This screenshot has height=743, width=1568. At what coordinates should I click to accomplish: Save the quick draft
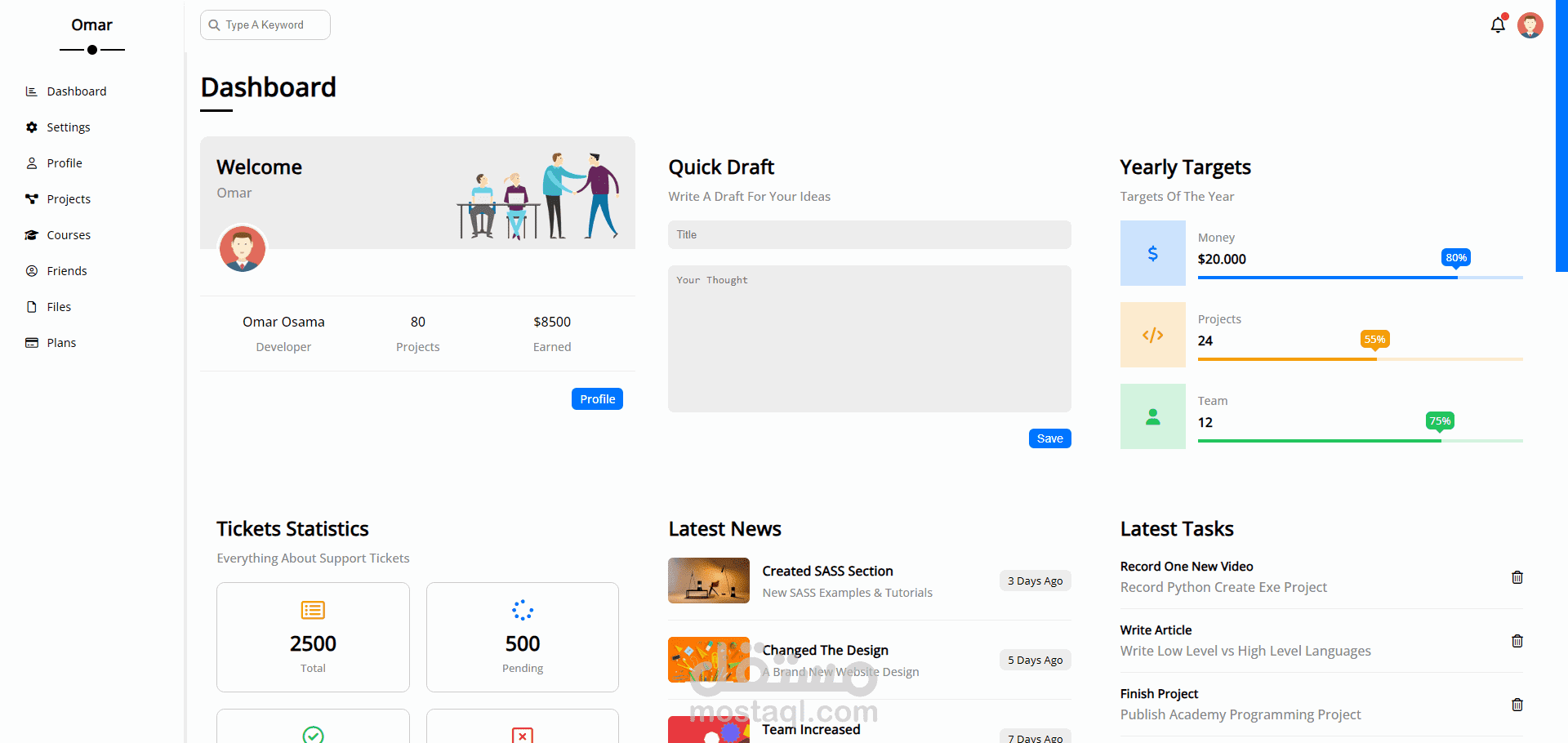1049,438
